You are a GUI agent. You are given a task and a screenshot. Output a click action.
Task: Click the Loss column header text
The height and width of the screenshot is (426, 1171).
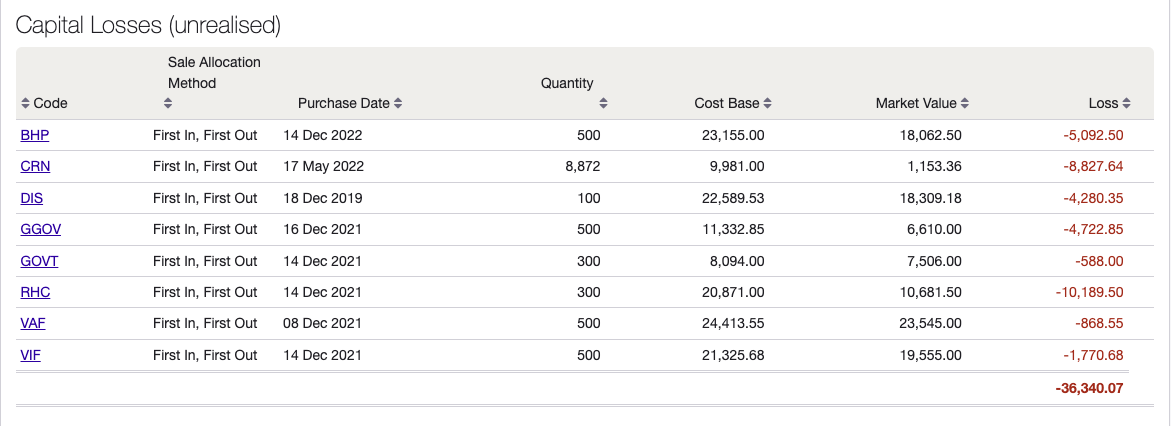[1103, 103]
